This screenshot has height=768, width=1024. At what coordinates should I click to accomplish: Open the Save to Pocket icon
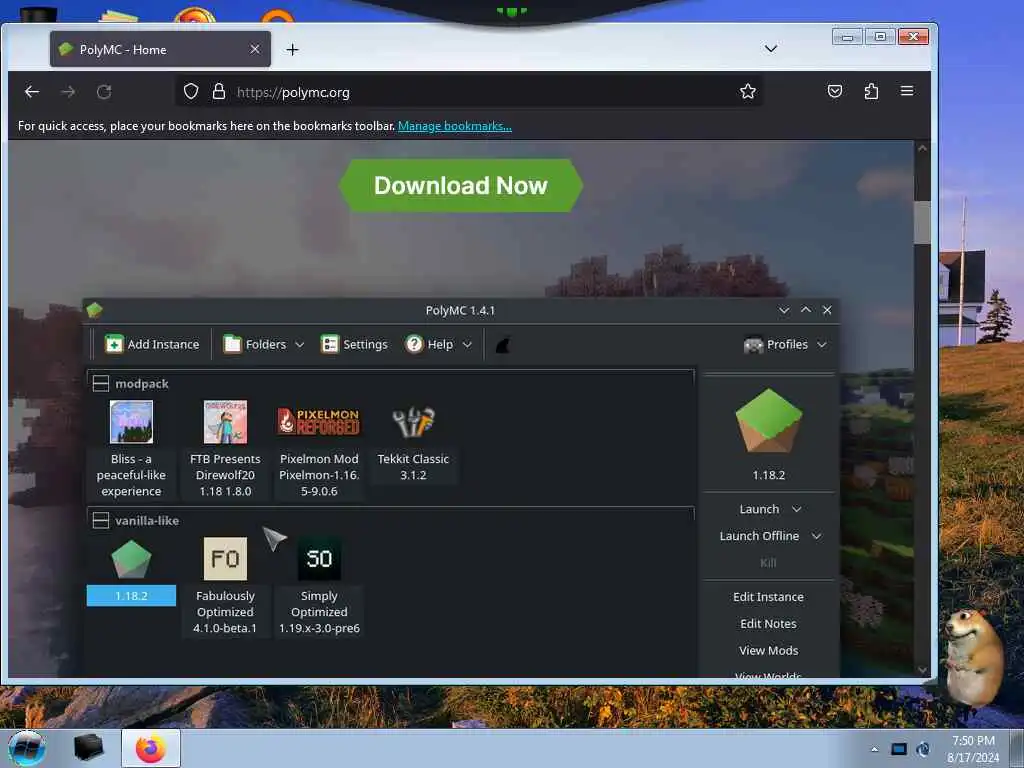click(x=835, y=91)
